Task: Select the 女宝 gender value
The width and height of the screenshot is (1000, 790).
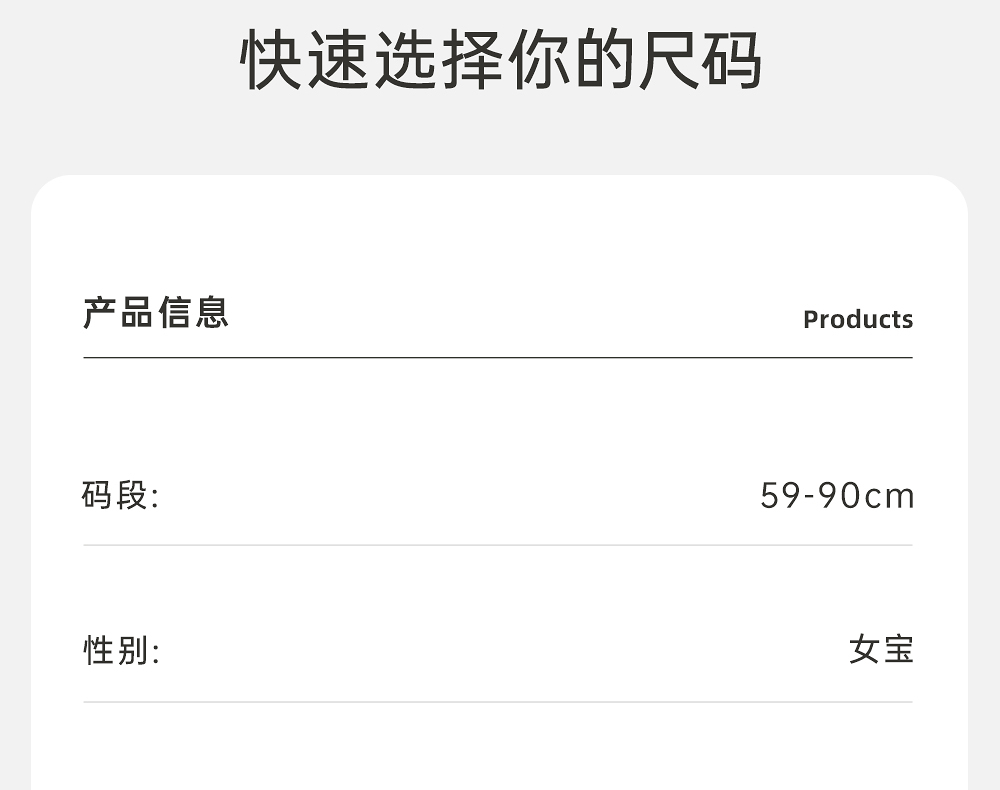Action: (x=880, y=651)
